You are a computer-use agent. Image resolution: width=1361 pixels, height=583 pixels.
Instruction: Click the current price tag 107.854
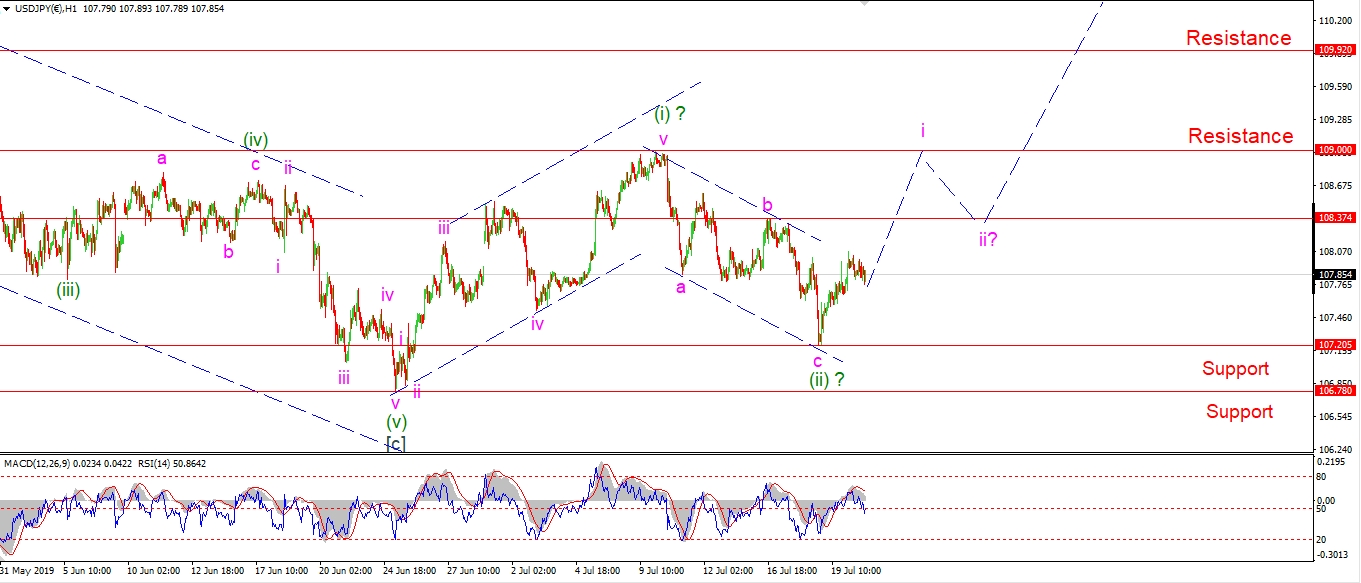1336,275
